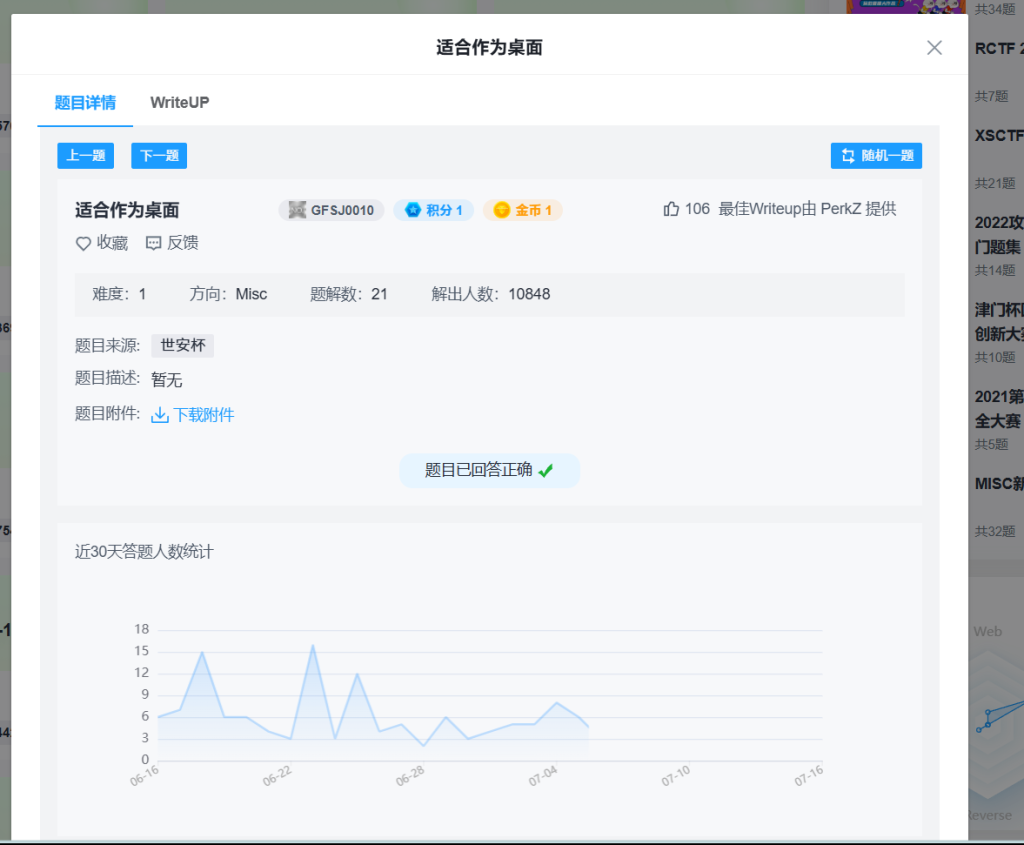Close the 适合作为桌面 dialog
This screenshot has height=845, width=1024.
pos(934,48)
